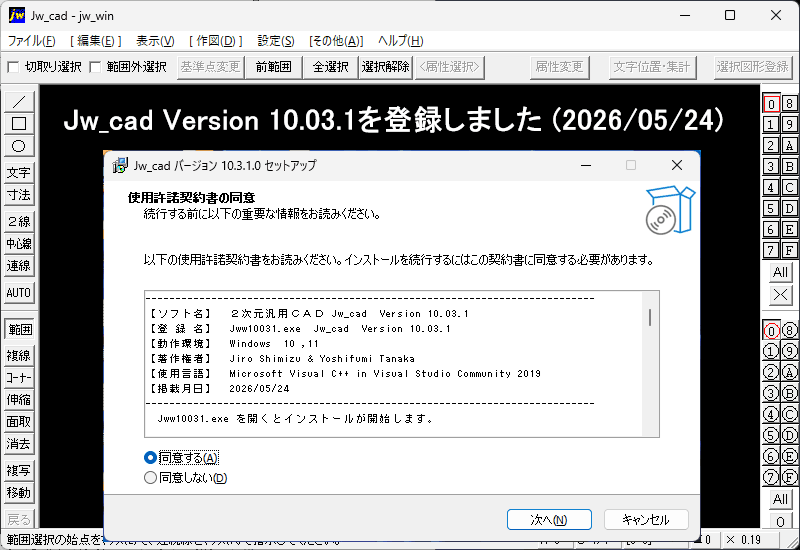800x550 pixels.
Task: Enable the 切取り選択 checkbox
Action: [14, 67]
